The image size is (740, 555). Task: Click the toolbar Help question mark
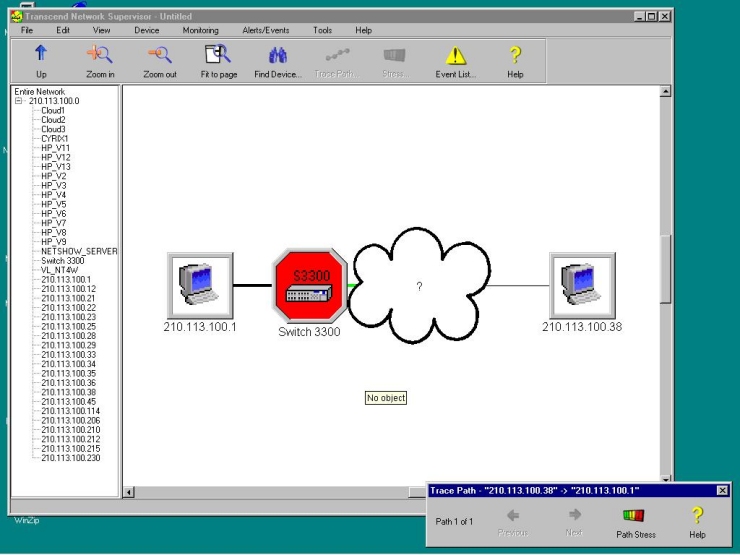point(515,55)
